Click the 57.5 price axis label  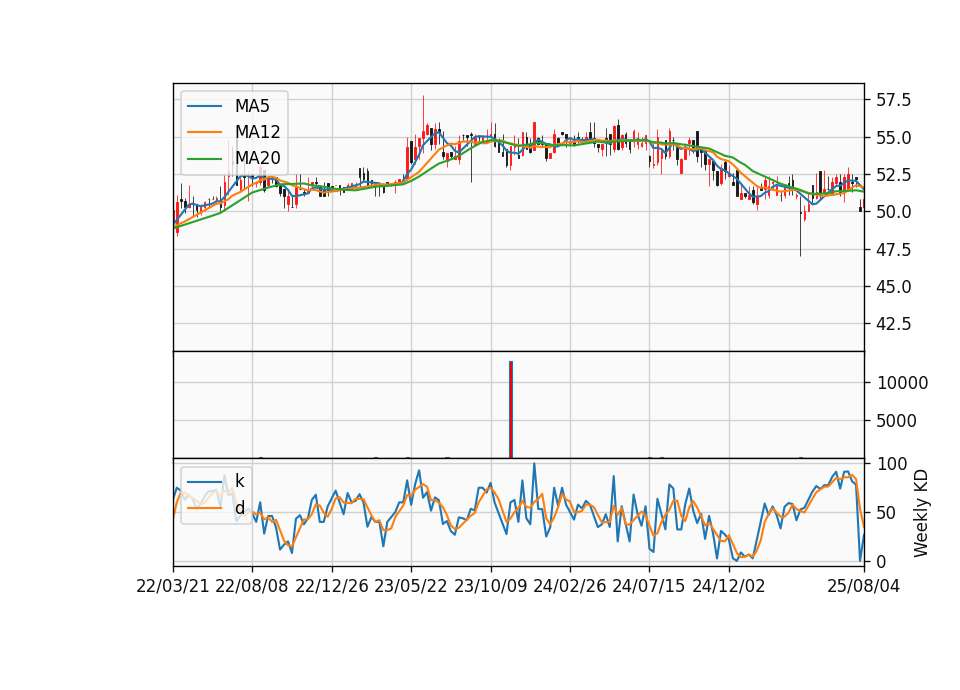tap(893, 100)
